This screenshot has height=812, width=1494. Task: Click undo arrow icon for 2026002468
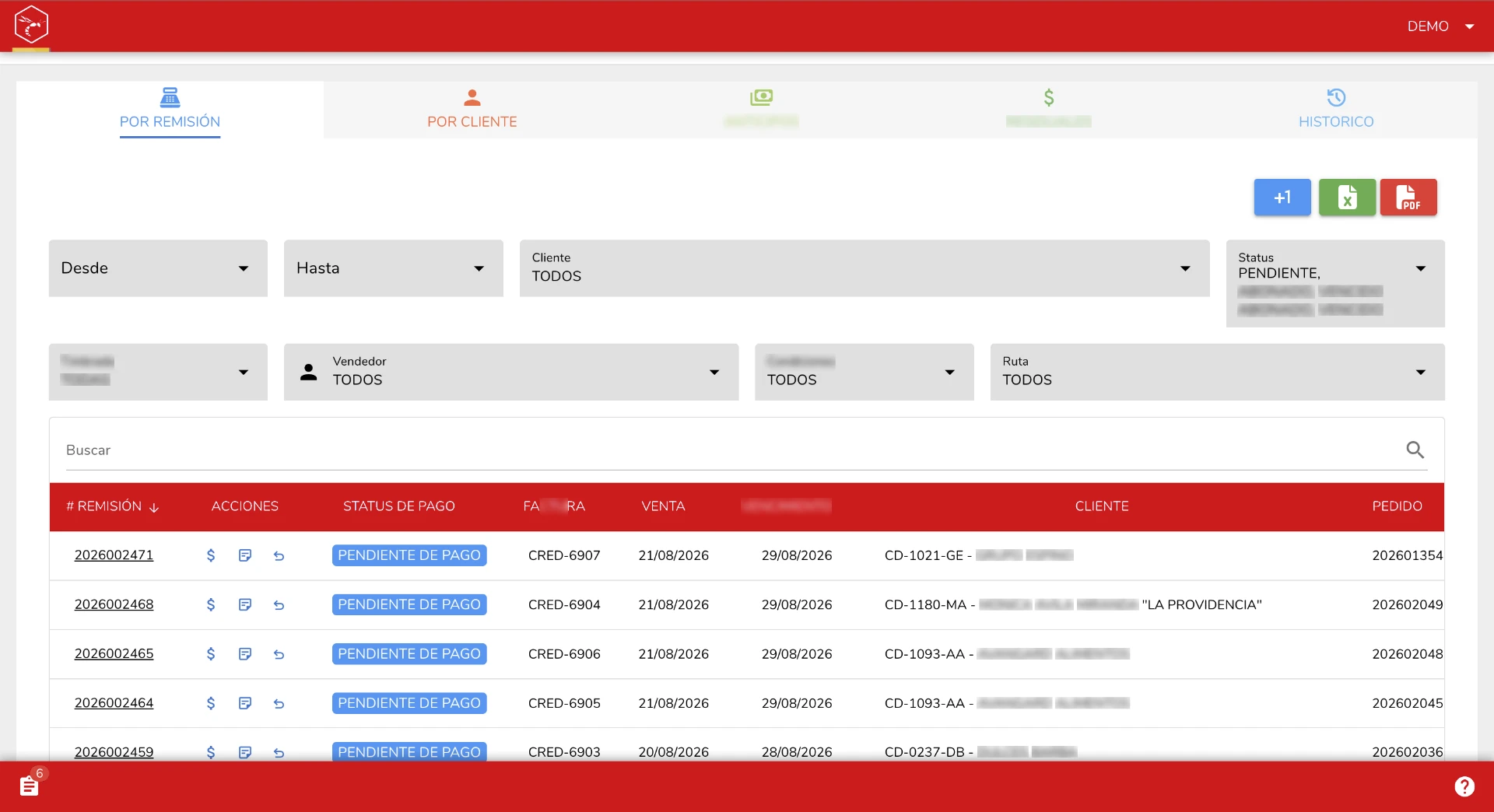click(x=279, y=605)
